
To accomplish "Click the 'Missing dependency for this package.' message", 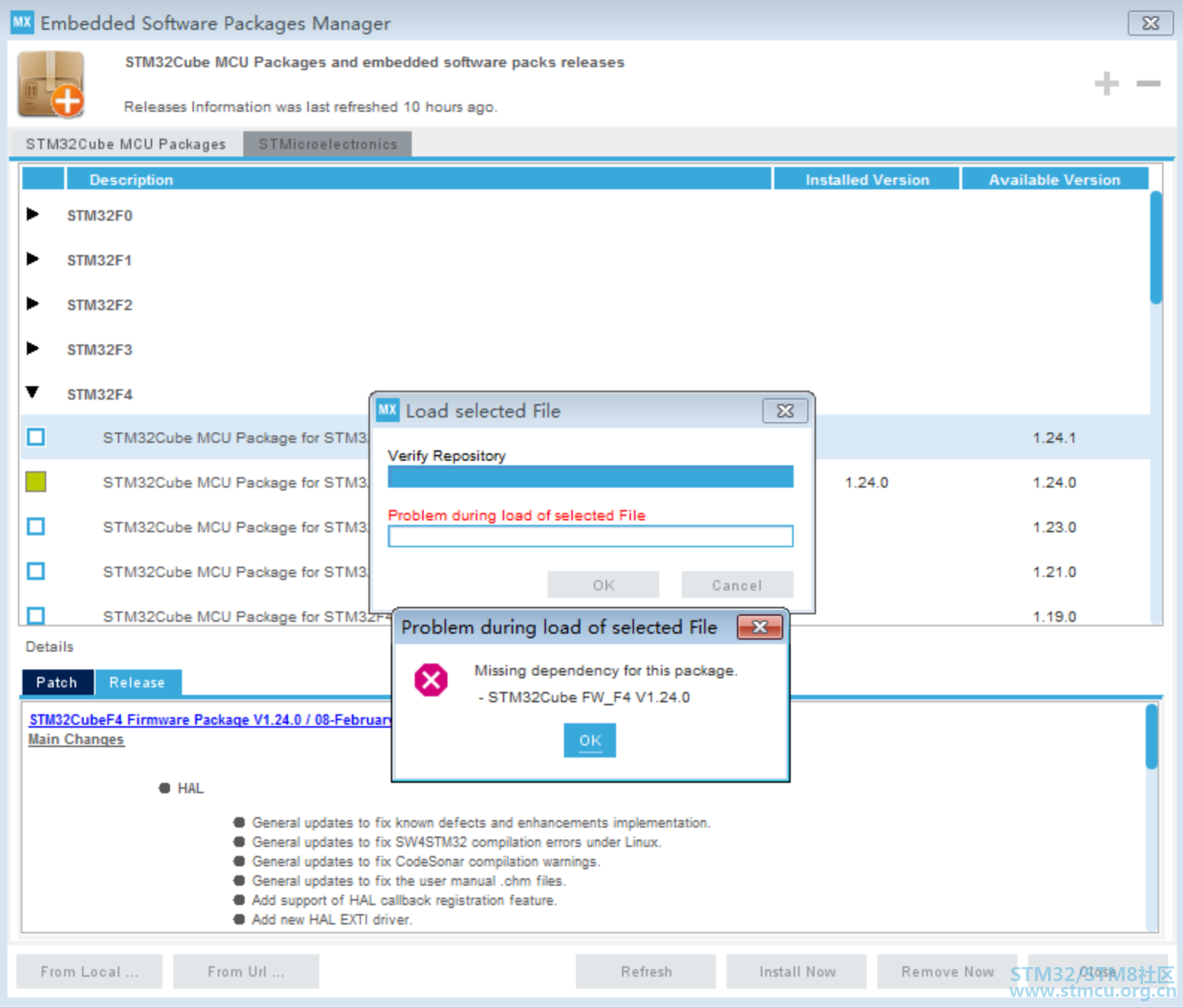I will point(606,670).
